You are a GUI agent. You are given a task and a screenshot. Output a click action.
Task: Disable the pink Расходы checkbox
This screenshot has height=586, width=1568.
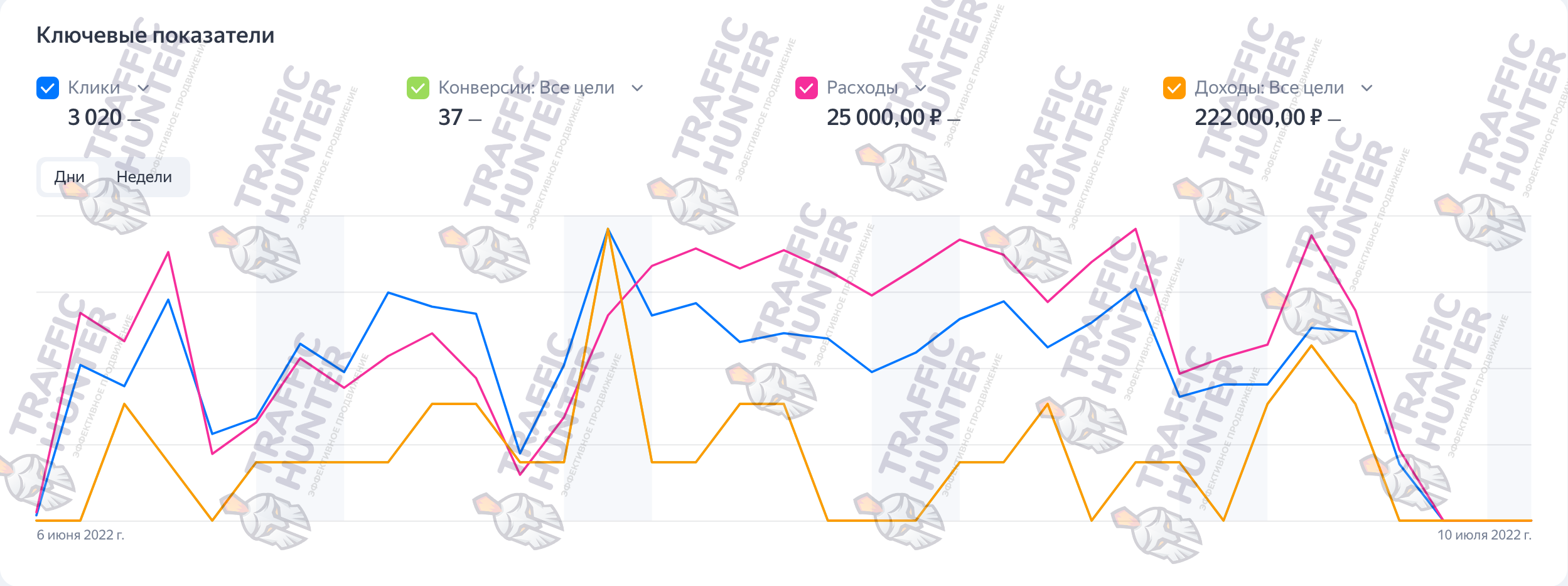[806, 88]
